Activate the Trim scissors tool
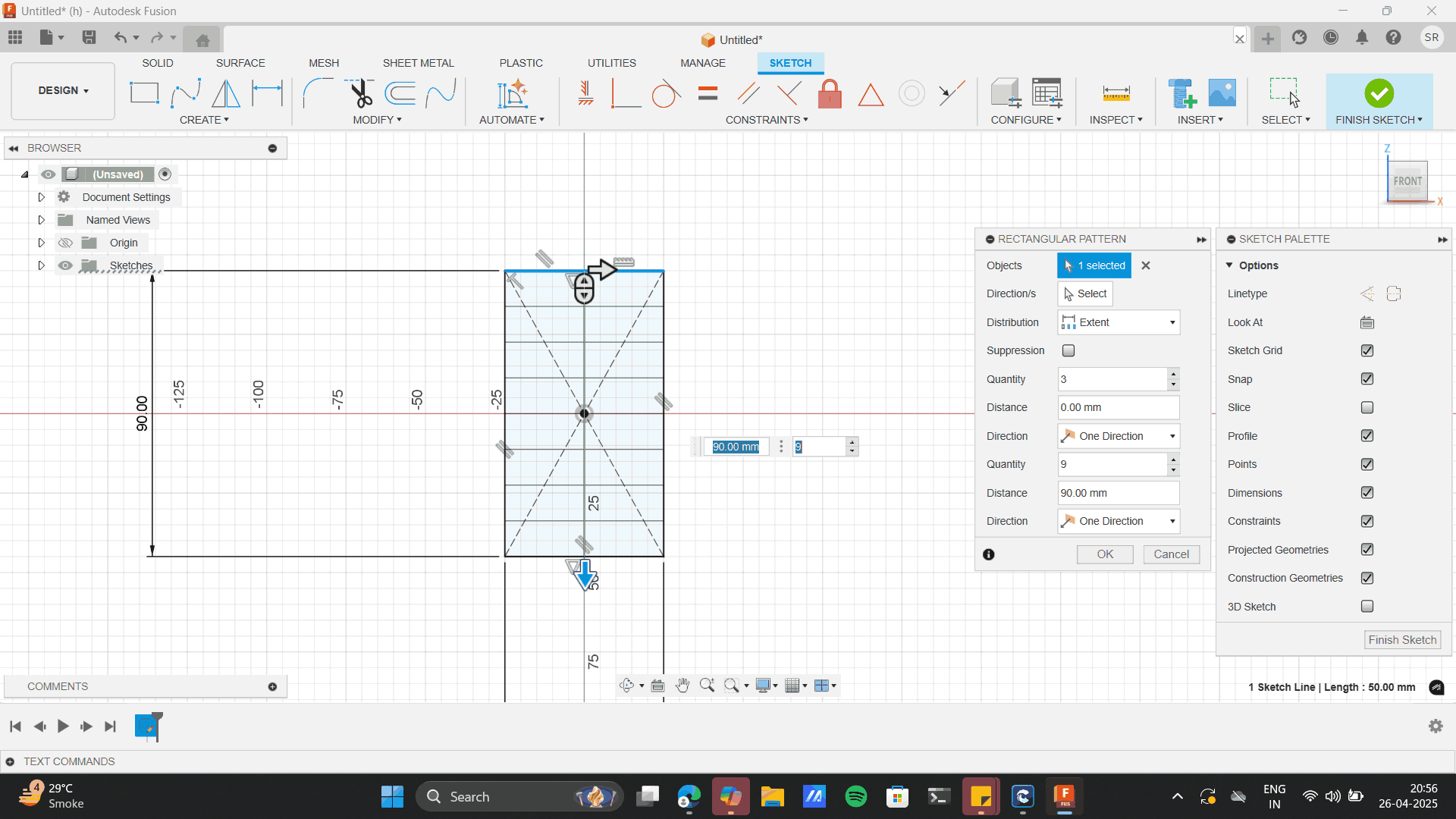Screen dimensions: 1456x819 click(359, 93)
